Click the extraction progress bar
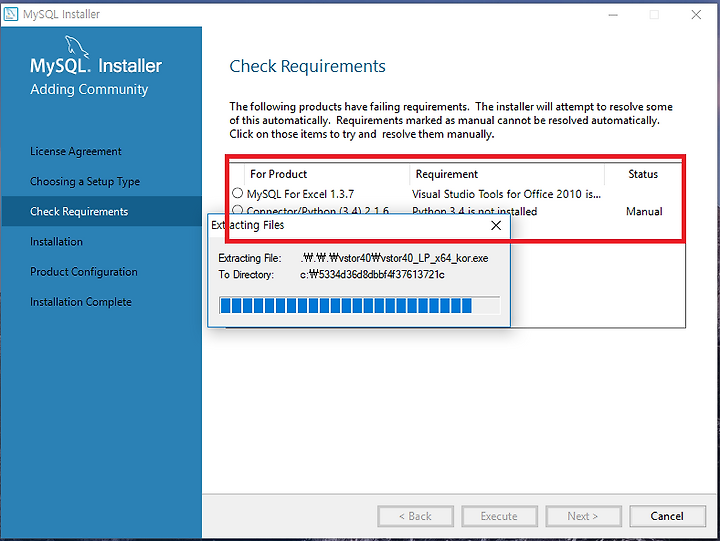 coord(360,305)
